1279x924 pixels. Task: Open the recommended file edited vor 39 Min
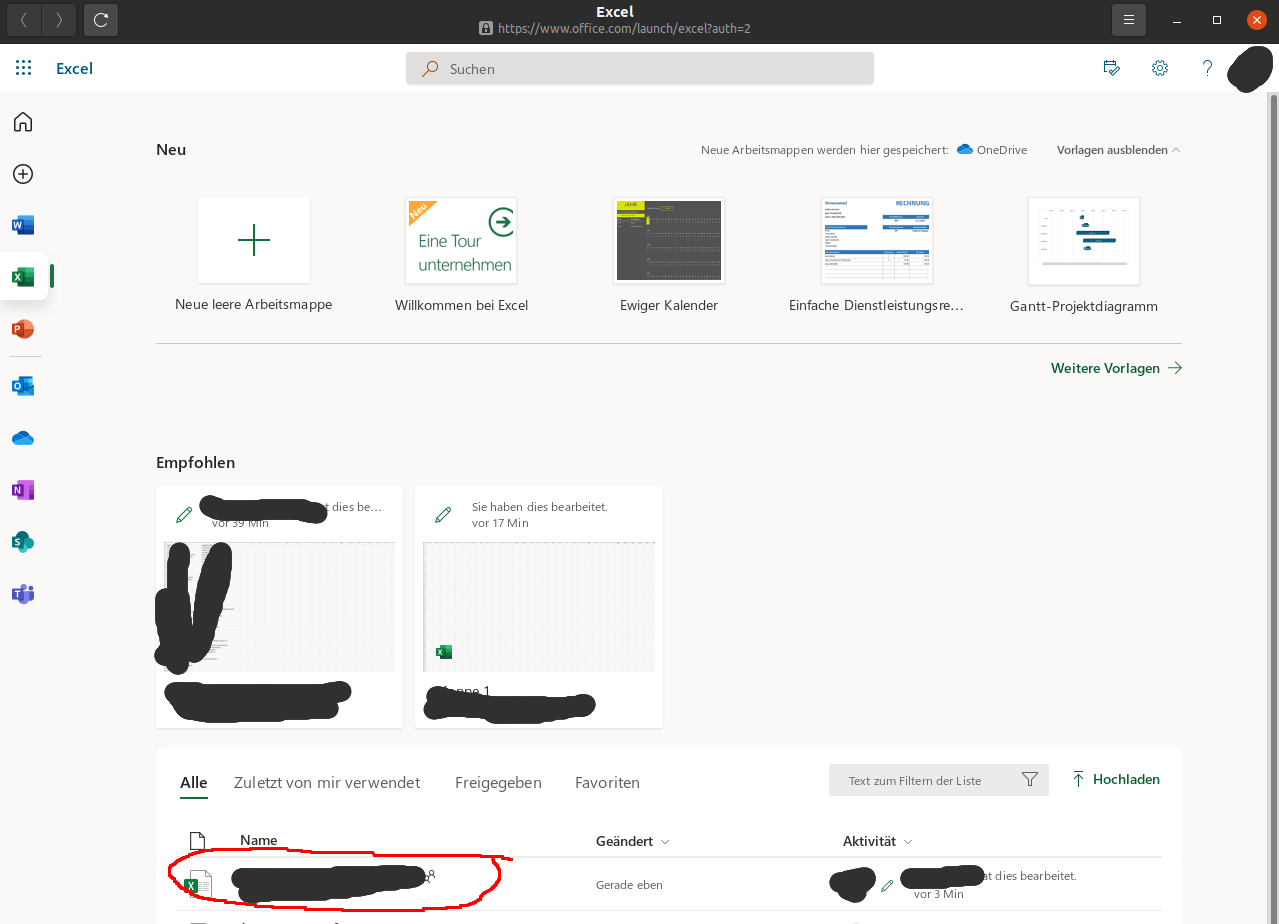(x=279, y=607)
